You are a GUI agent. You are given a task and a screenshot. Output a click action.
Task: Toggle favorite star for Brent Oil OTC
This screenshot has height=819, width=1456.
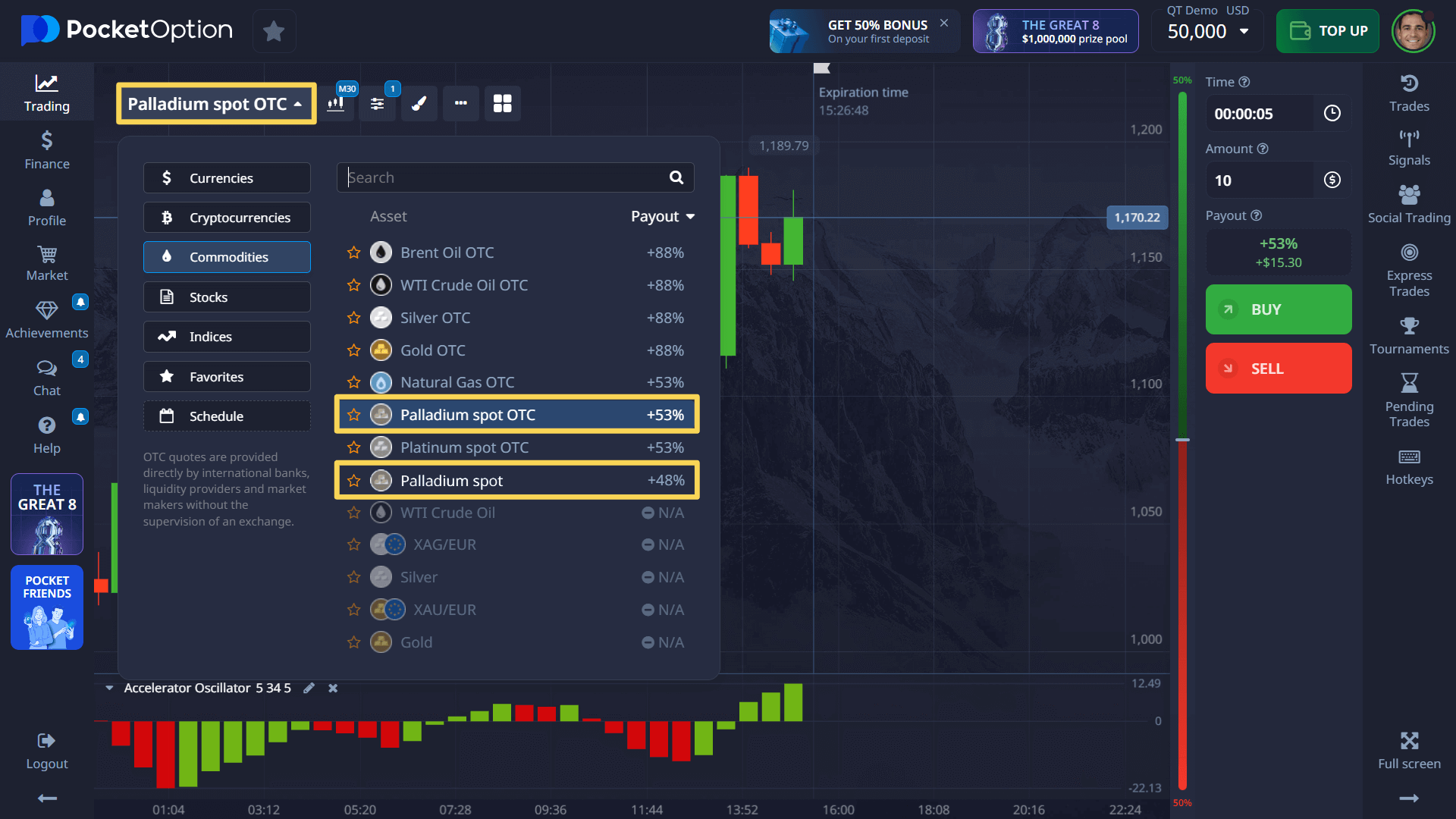[x=353, y=253]
